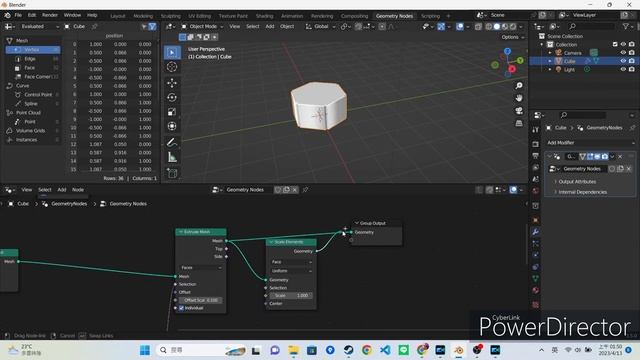Open Uniform dropdown in Scale Elements
Image resolution: width=640 pixels, height=360 pixels.
[x=291, y=271]
